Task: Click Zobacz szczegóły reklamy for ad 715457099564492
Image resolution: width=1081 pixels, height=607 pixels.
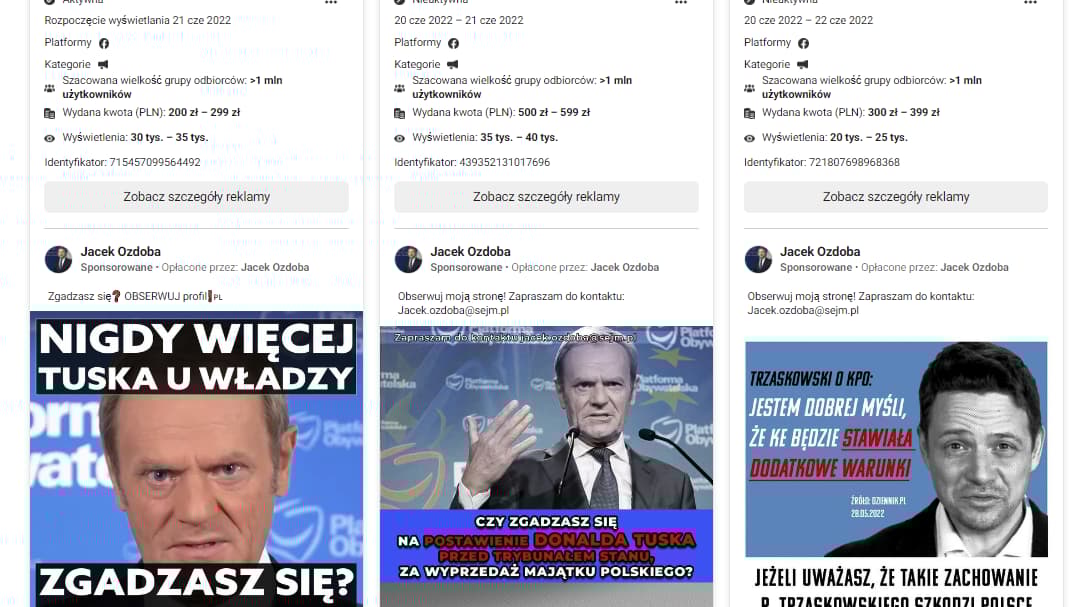Action: [x=196, y=197]
